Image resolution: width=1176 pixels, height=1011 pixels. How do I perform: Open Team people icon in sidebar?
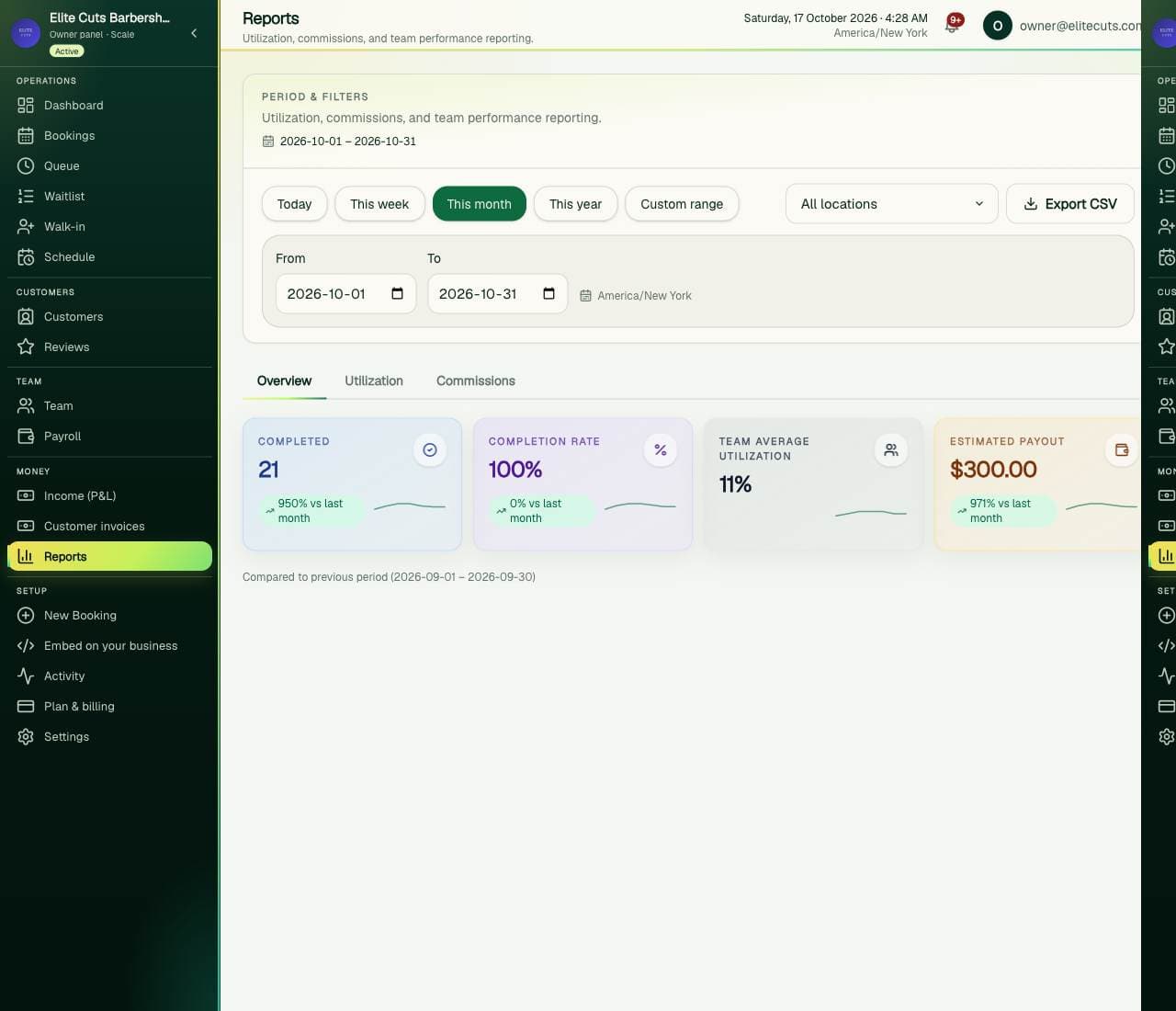[26, 406]
